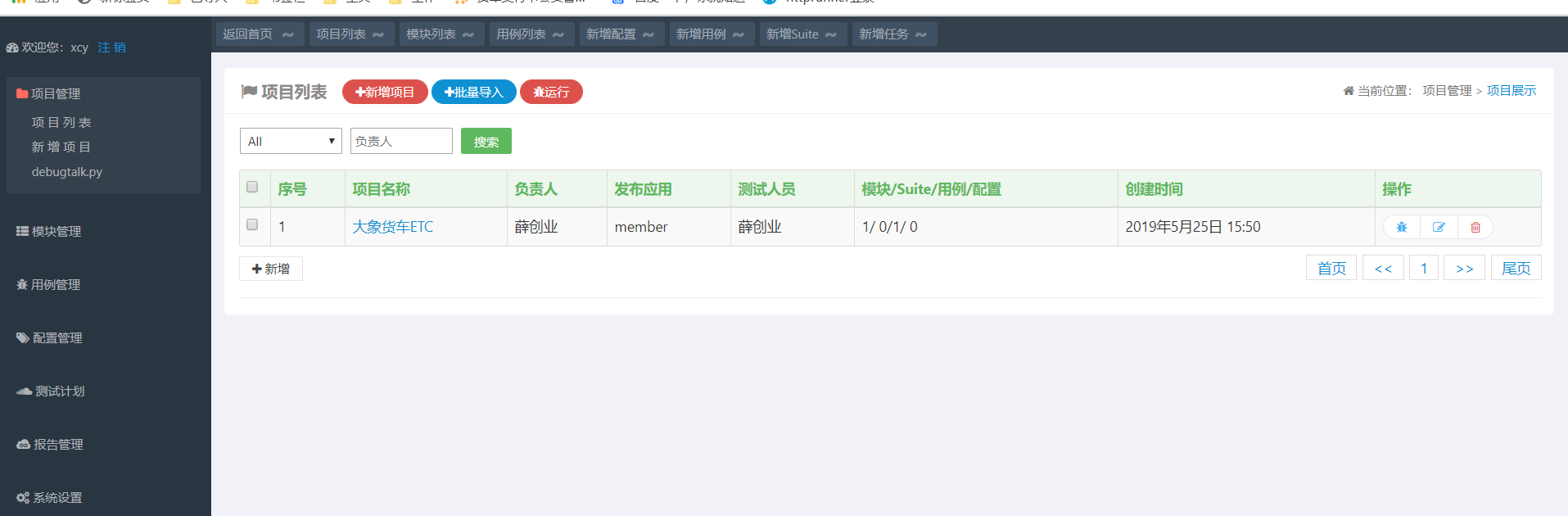This screenshot has width=1568, height=516.
Task: Go to 尾页 last page
Action: [x=1516, y=268]
